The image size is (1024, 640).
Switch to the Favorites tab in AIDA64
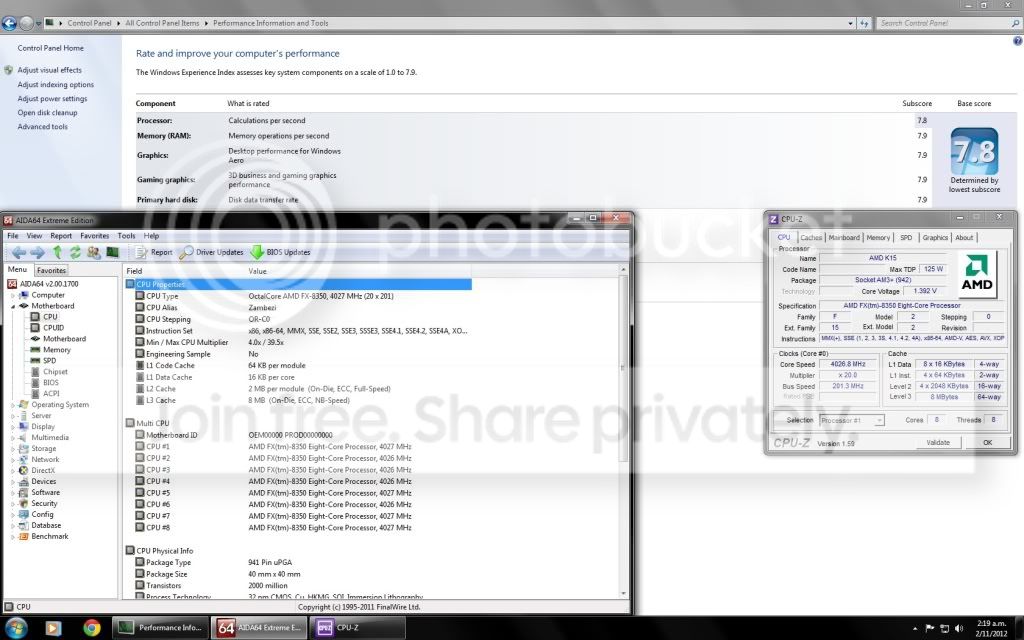click(x=51, y=270)
